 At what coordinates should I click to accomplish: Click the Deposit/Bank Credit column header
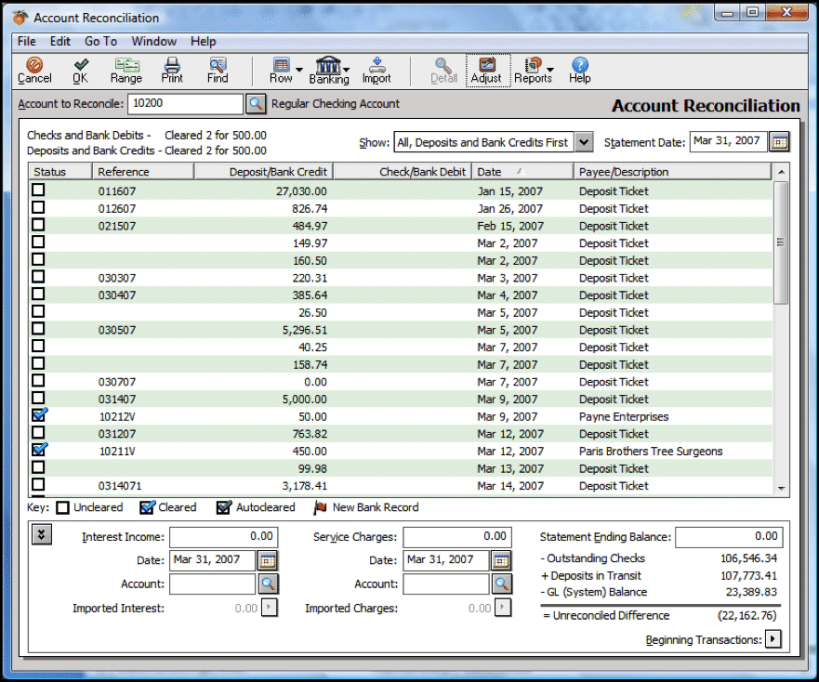click(264, 172)
